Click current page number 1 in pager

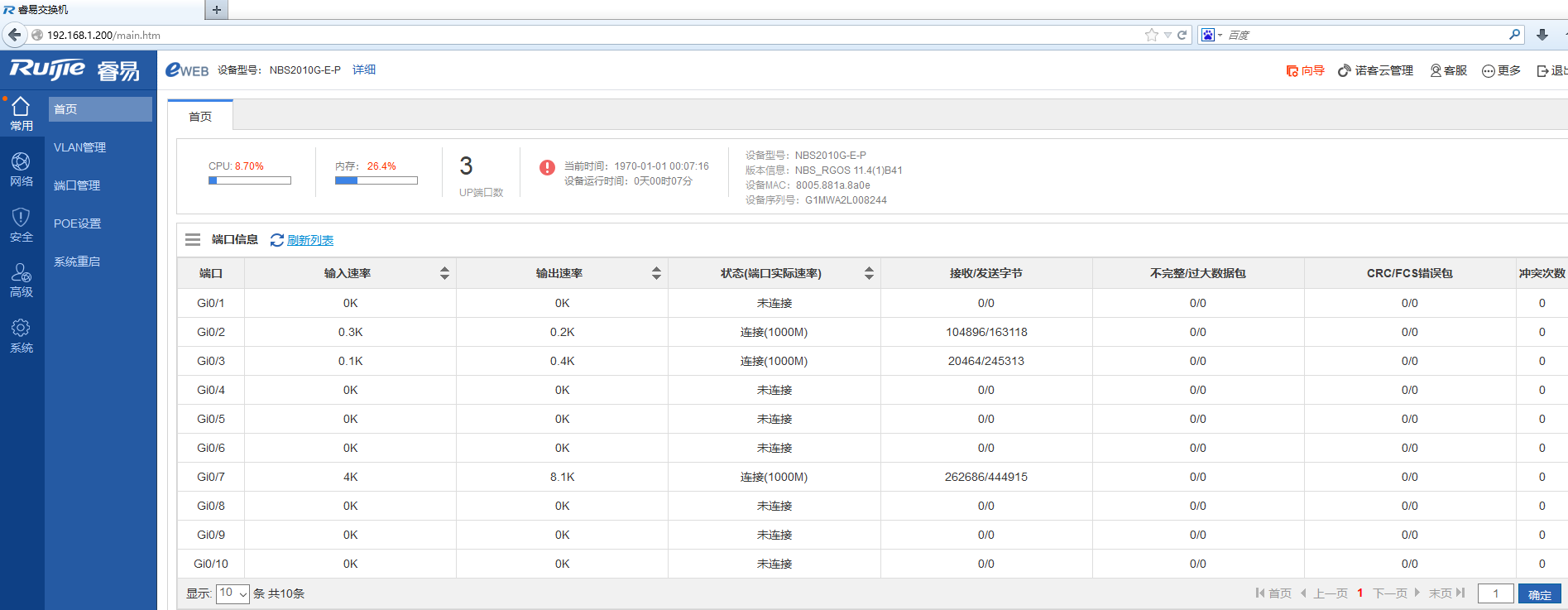click(1360, 593)
